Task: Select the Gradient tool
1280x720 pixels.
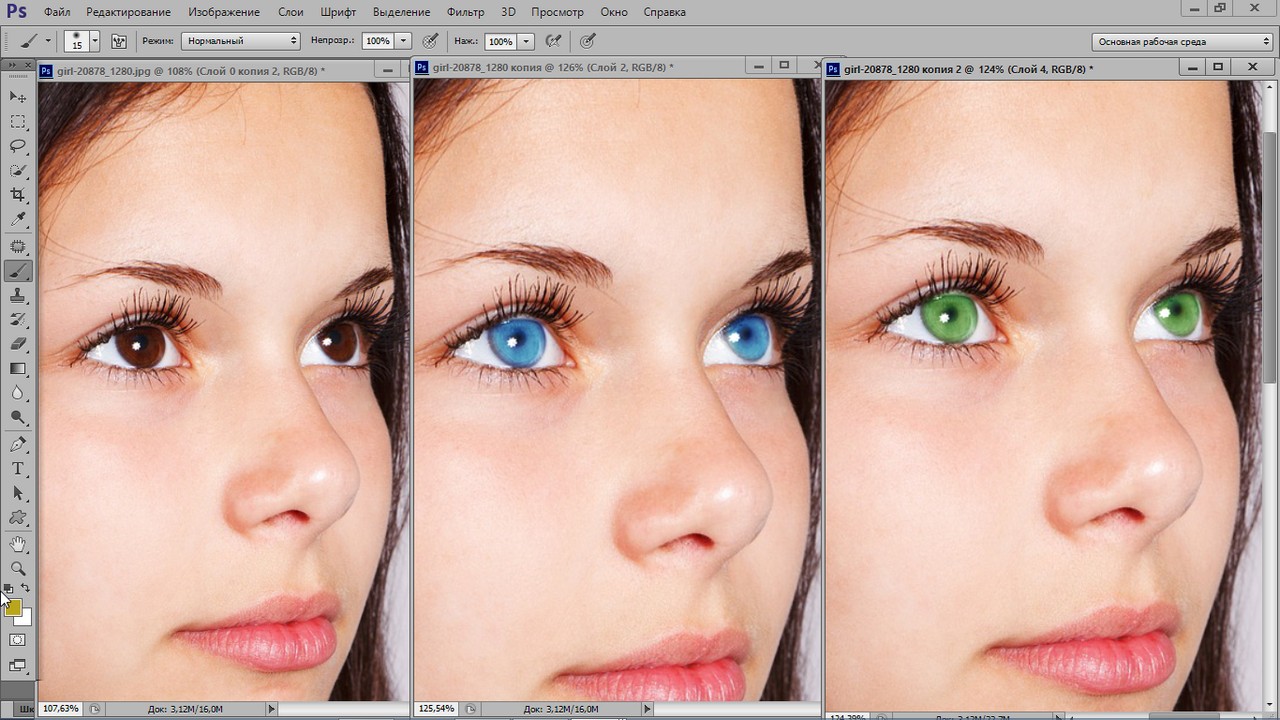Action: 18,369
